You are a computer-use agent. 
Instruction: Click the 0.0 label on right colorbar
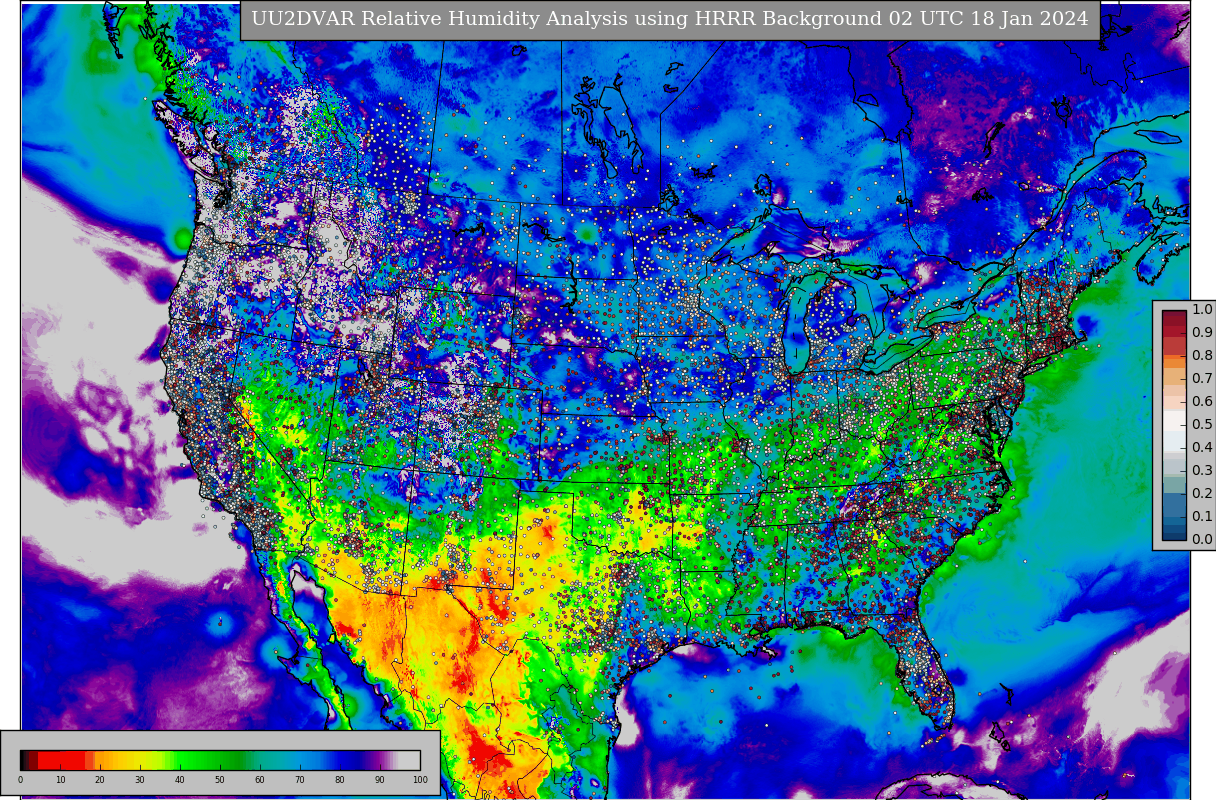click(1202, 539)
